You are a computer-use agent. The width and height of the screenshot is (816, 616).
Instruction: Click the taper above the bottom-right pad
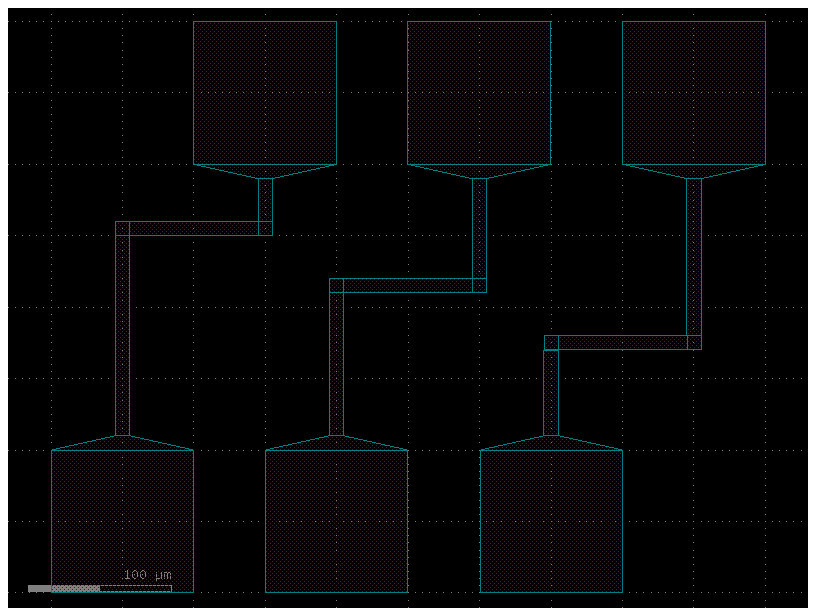click(551, 443)
